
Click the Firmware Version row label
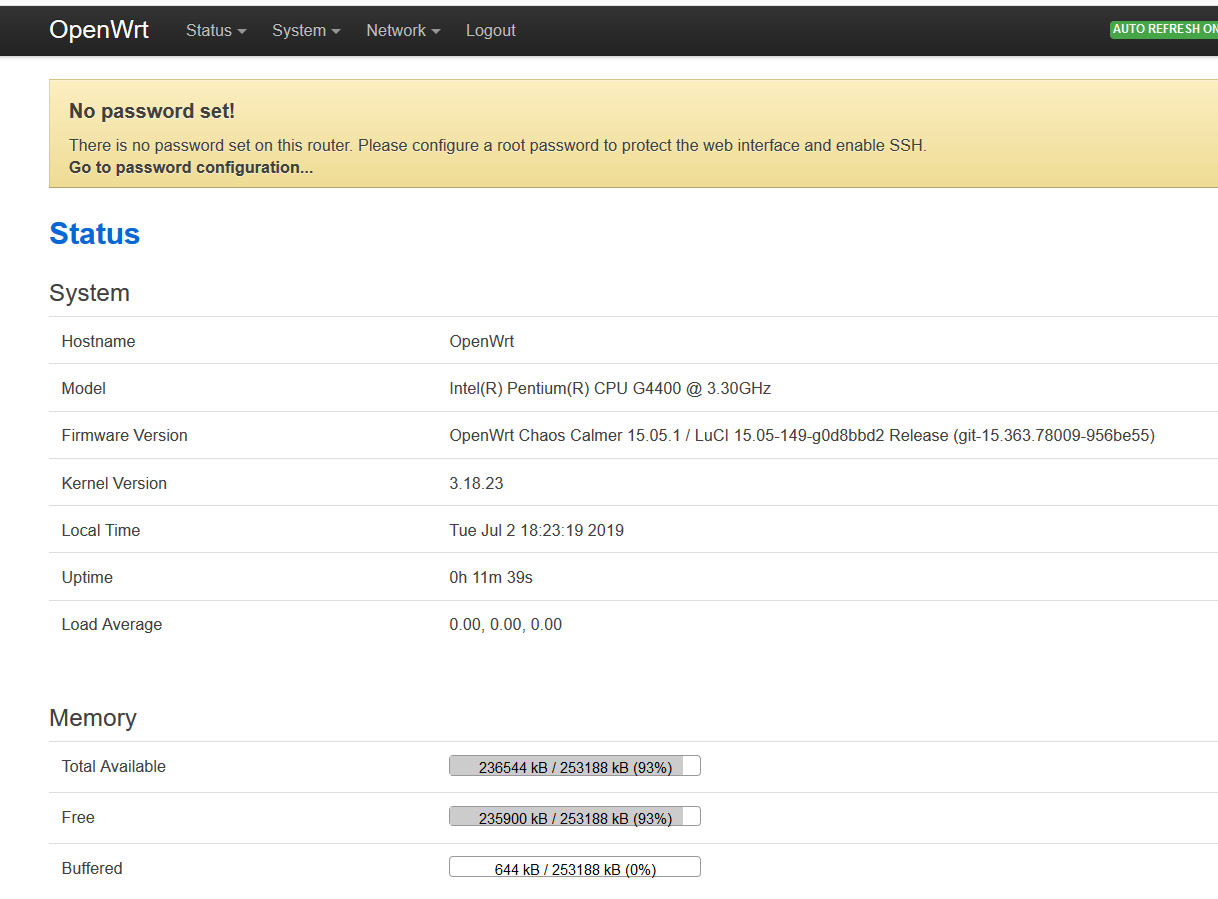(x=125, y=435)
